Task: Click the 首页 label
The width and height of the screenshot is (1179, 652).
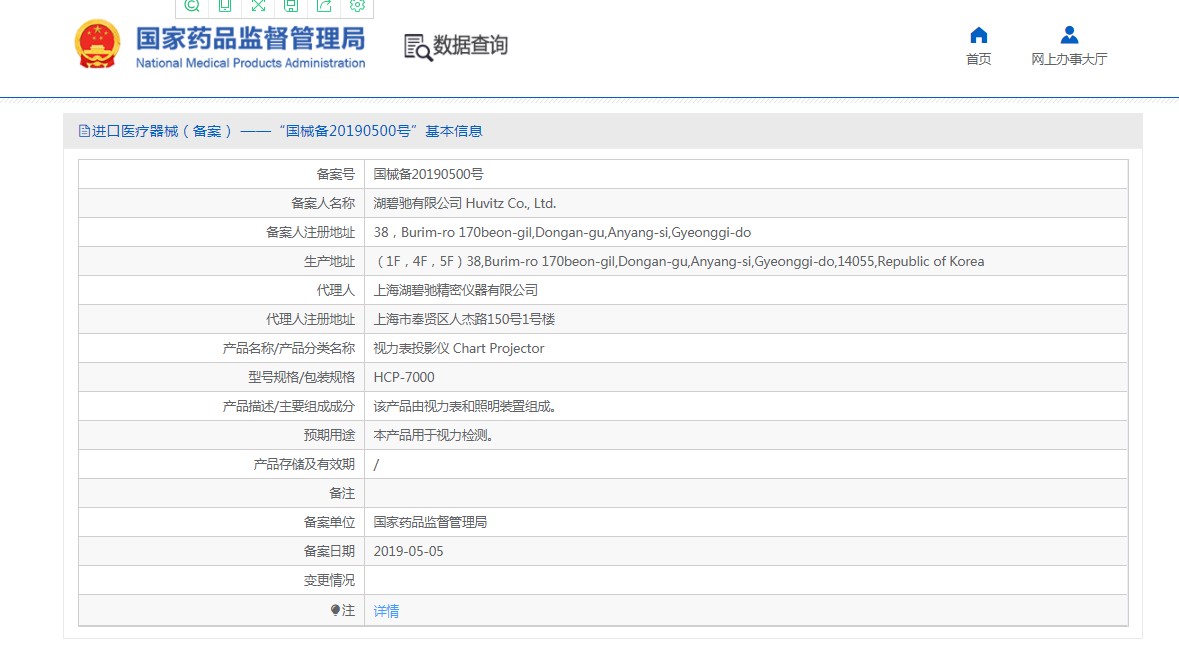Action: (978, 59)
